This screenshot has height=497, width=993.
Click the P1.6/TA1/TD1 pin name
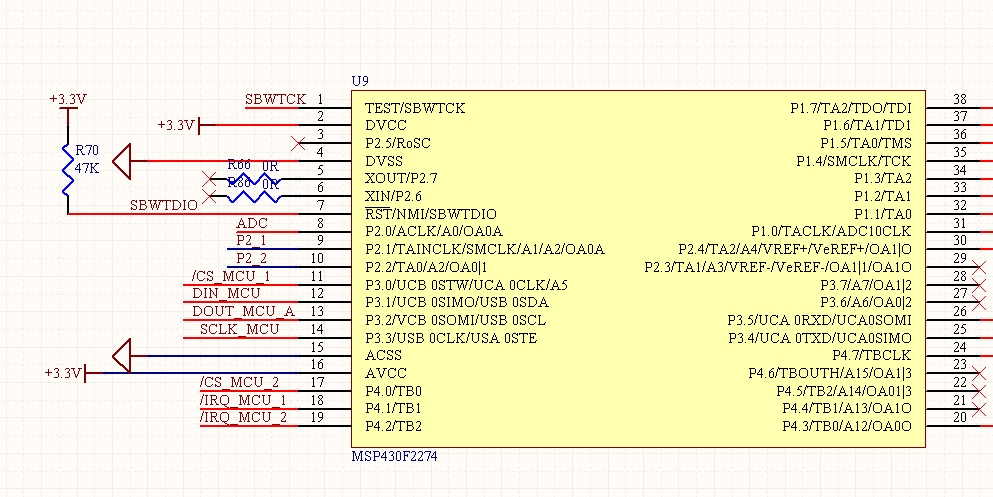[x=868, y=125]
